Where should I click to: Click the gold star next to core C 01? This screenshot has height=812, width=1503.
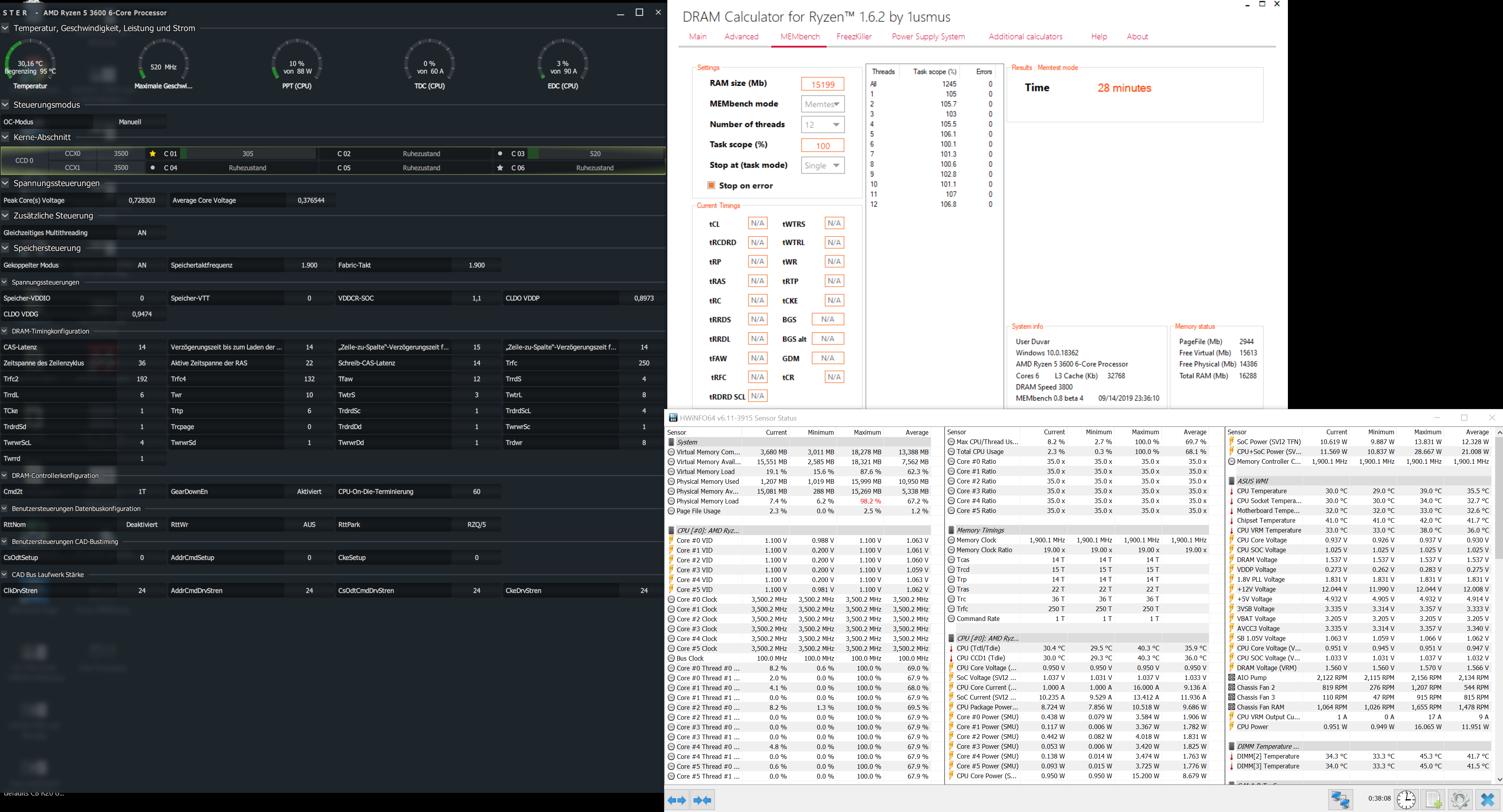(x=153, y=154)
